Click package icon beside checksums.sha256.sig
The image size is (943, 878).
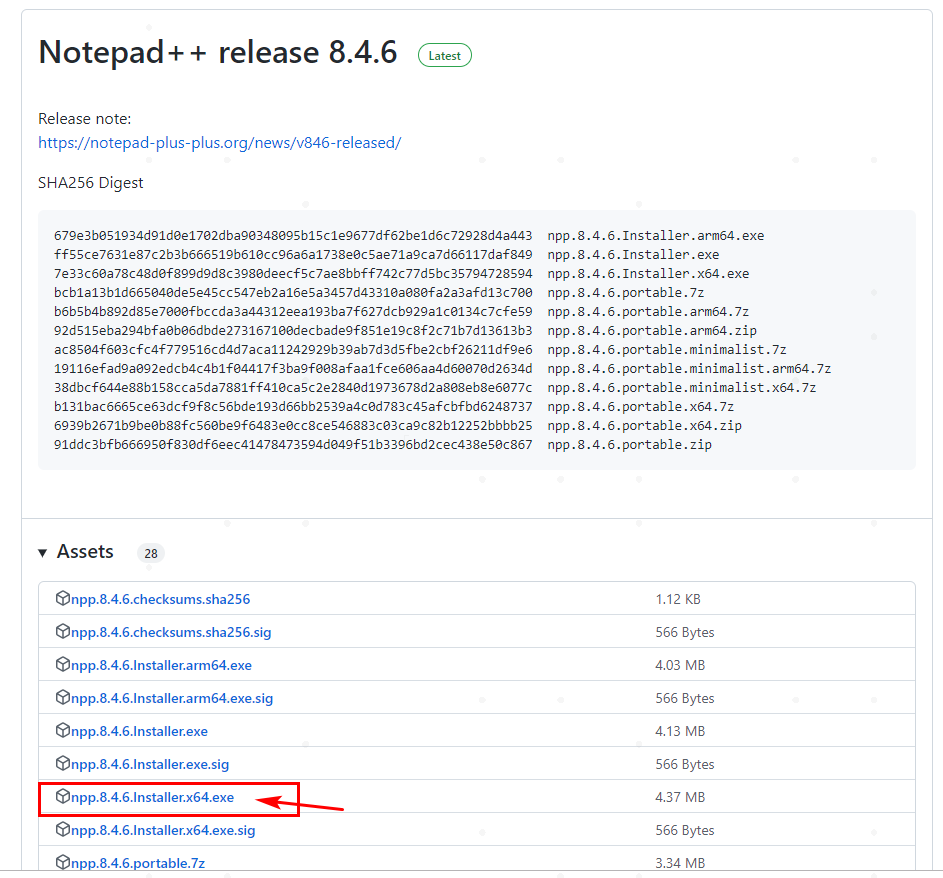point(63,631)
